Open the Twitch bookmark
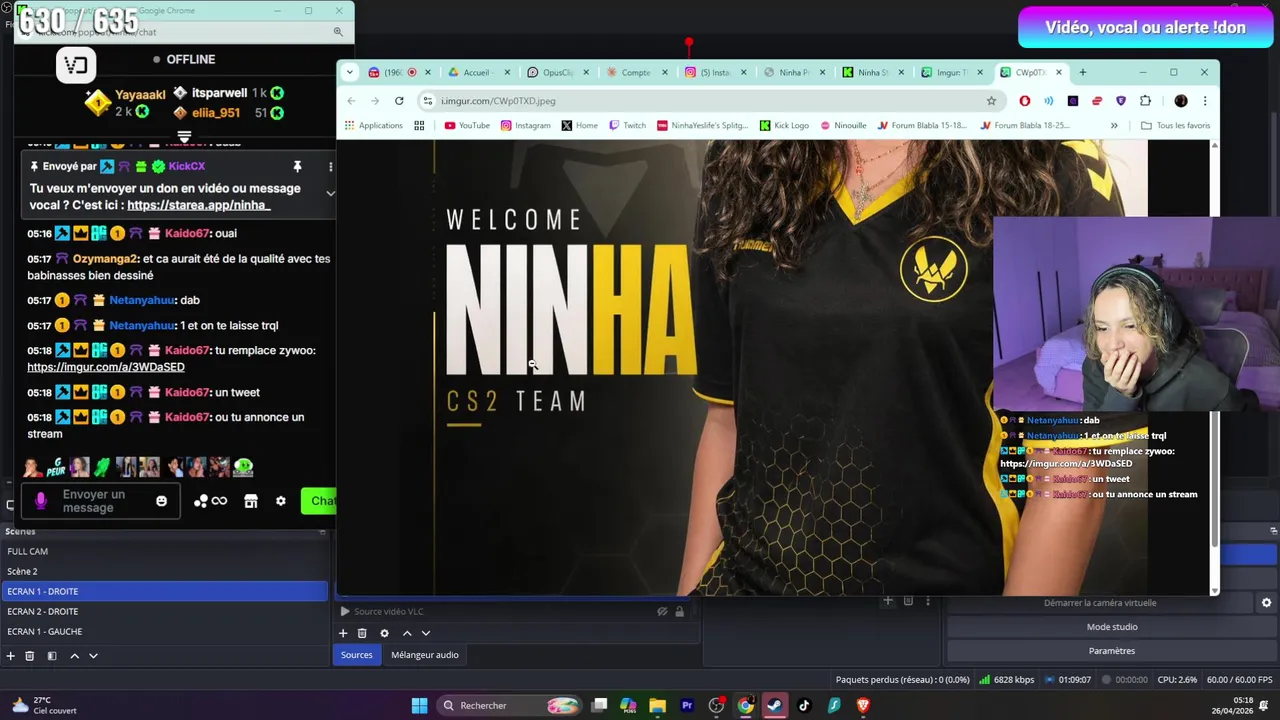1280x720 pixels. coord(627,125)
